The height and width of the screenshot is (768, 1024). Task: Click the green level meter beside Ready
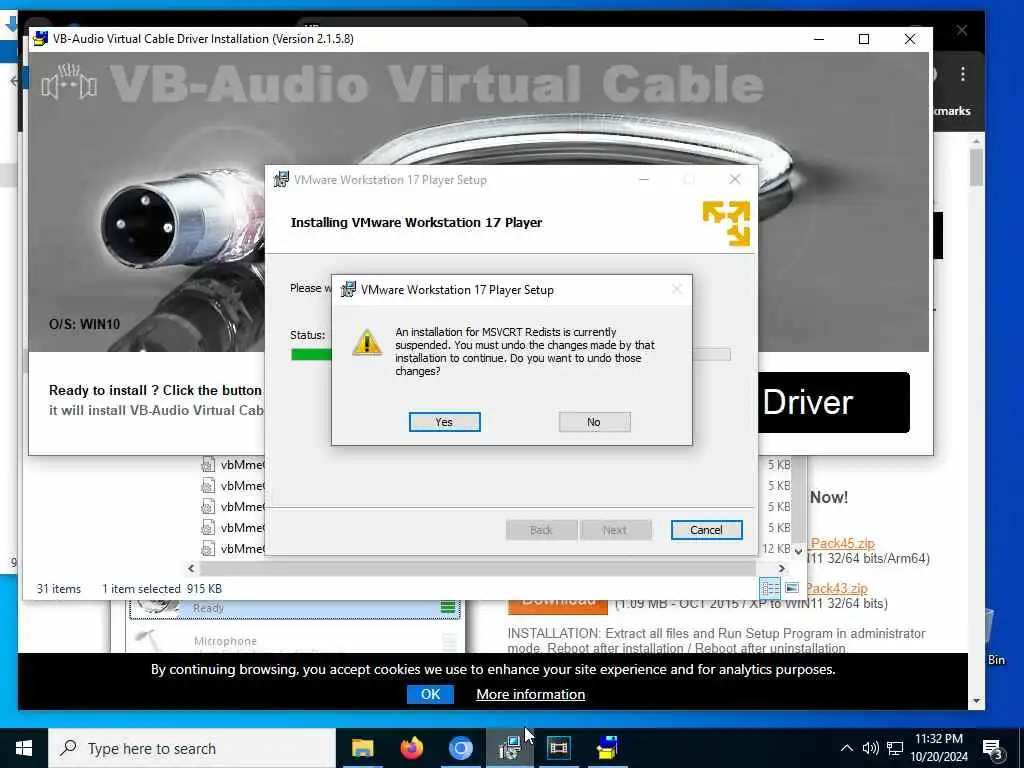(448, 607)
